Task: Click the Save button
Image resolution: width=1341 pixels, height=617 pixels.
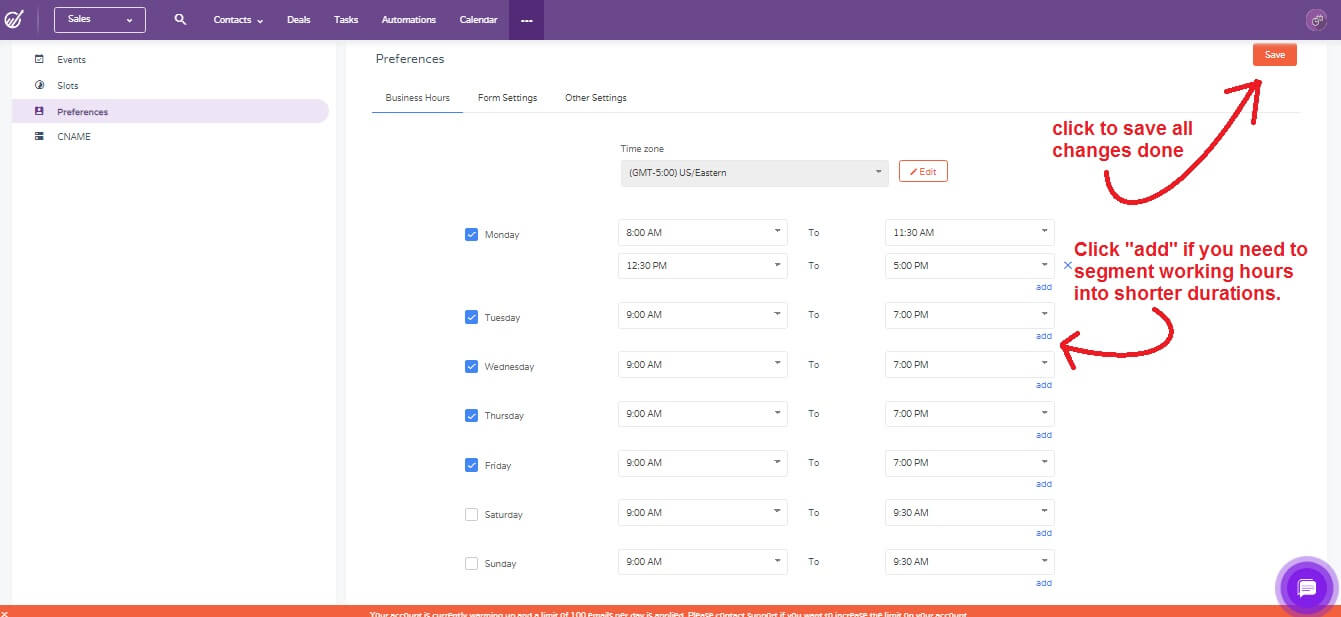Action: coord(1274,55)
